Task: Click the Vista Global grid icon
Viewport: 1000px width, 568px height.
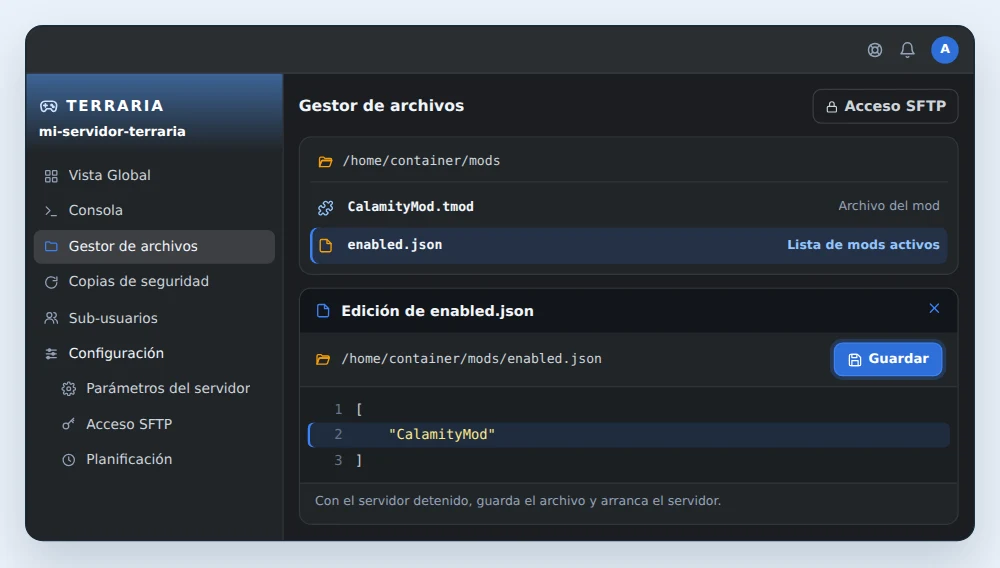Action: pyautogui.click(x=51, y=176)
